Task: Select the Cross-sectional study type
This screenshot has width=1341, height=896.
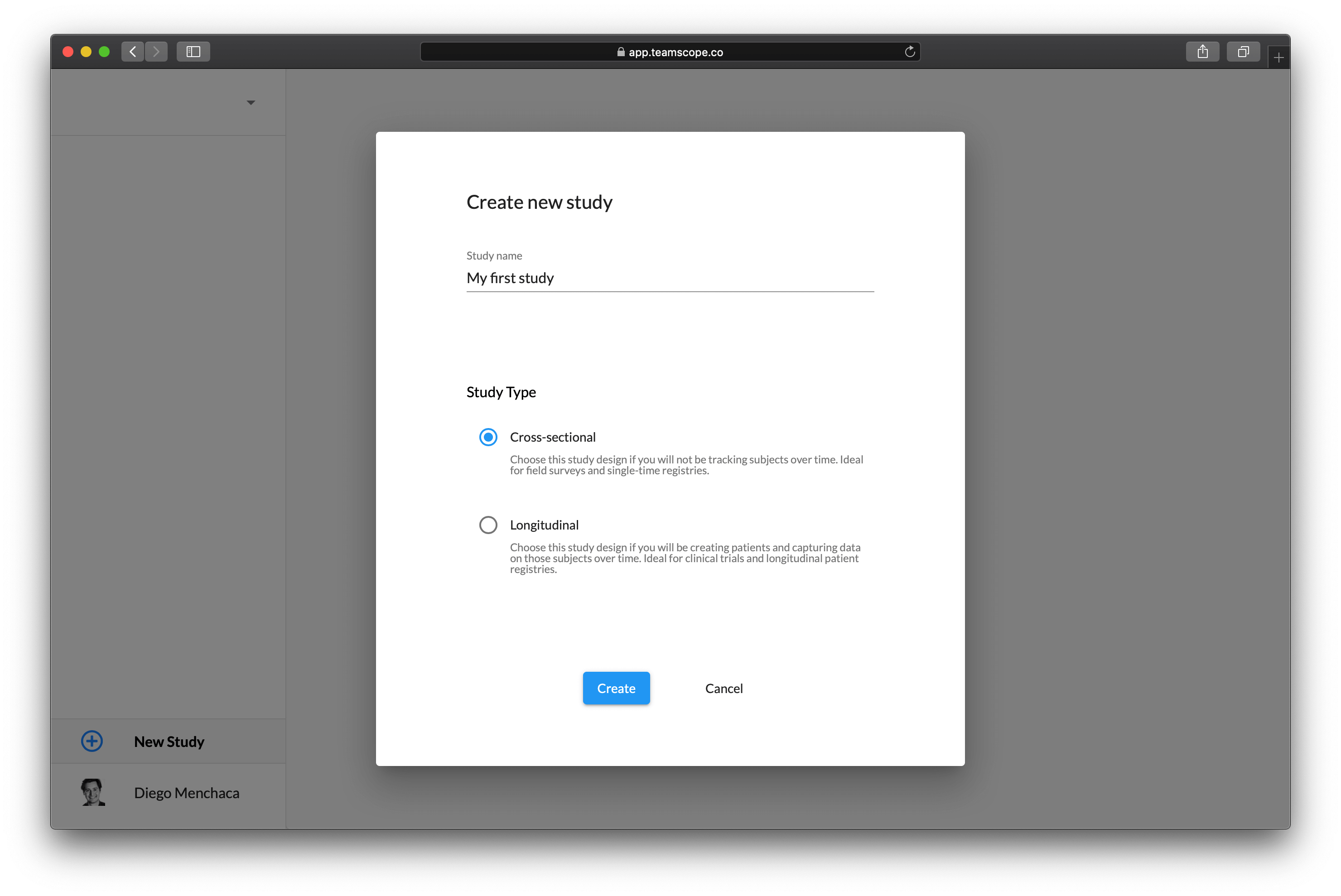Action: (x=488, y=437)
